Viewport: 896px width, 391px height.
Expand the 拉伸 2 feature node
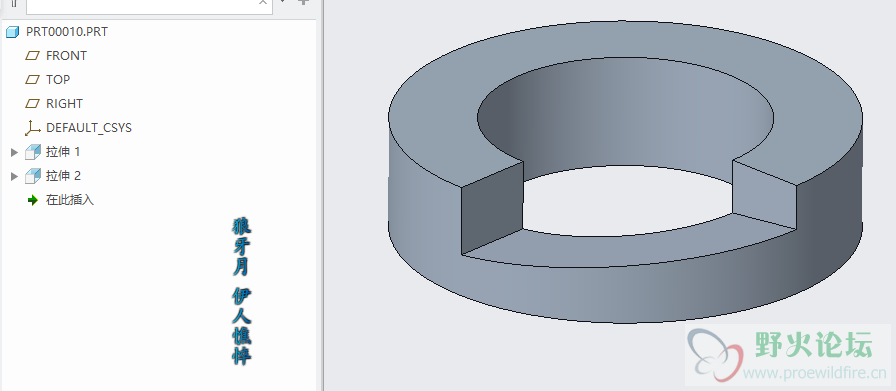[15, 176]
